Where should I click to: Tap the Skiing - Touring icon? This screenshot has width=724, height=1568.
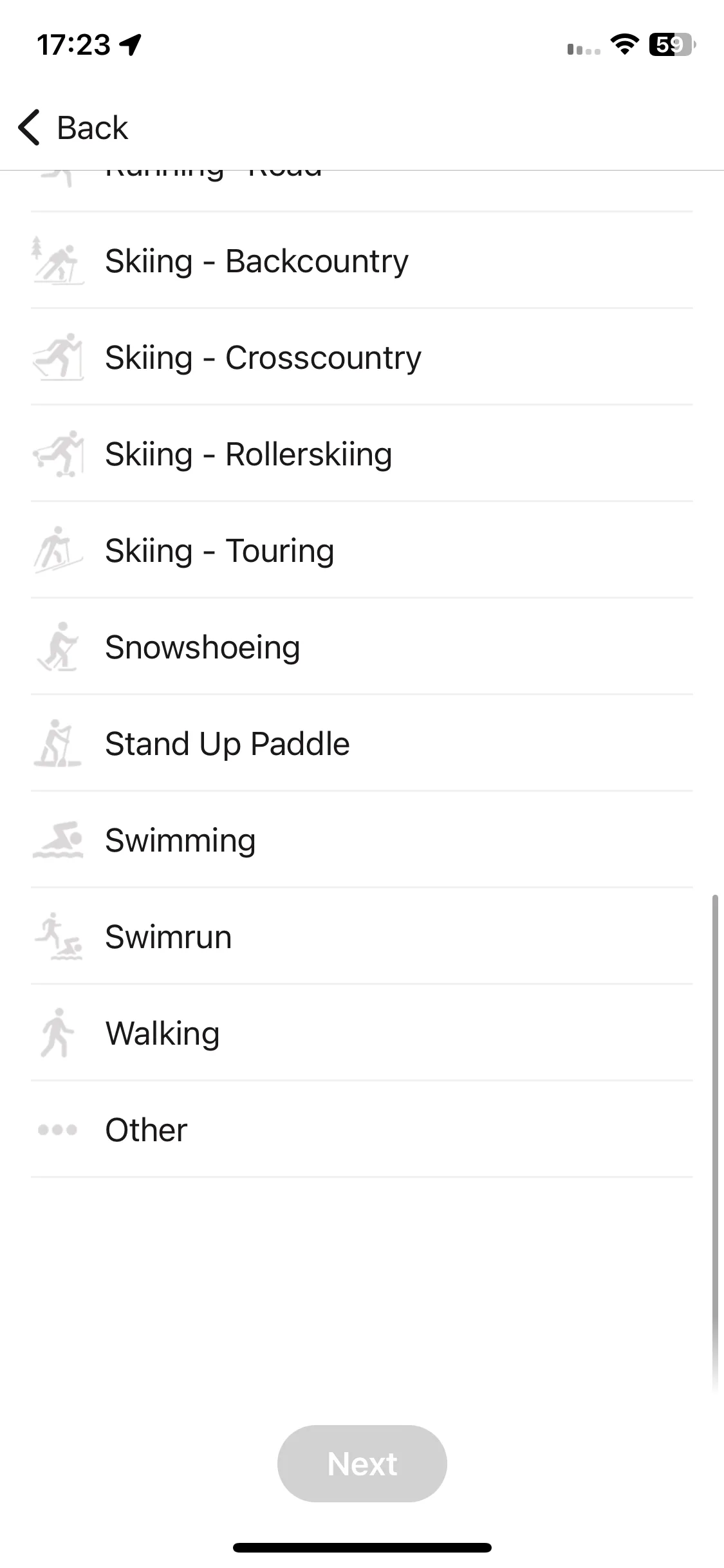58,550
